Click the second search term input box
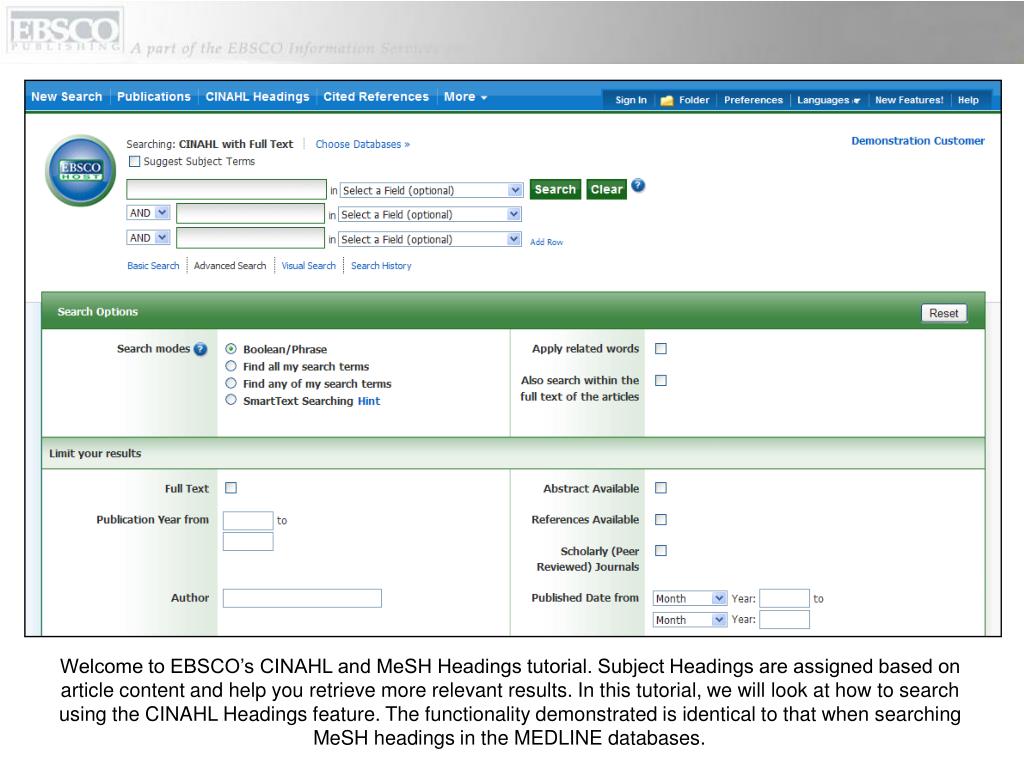The image size is (1024, 768). [x=251, y=214]
